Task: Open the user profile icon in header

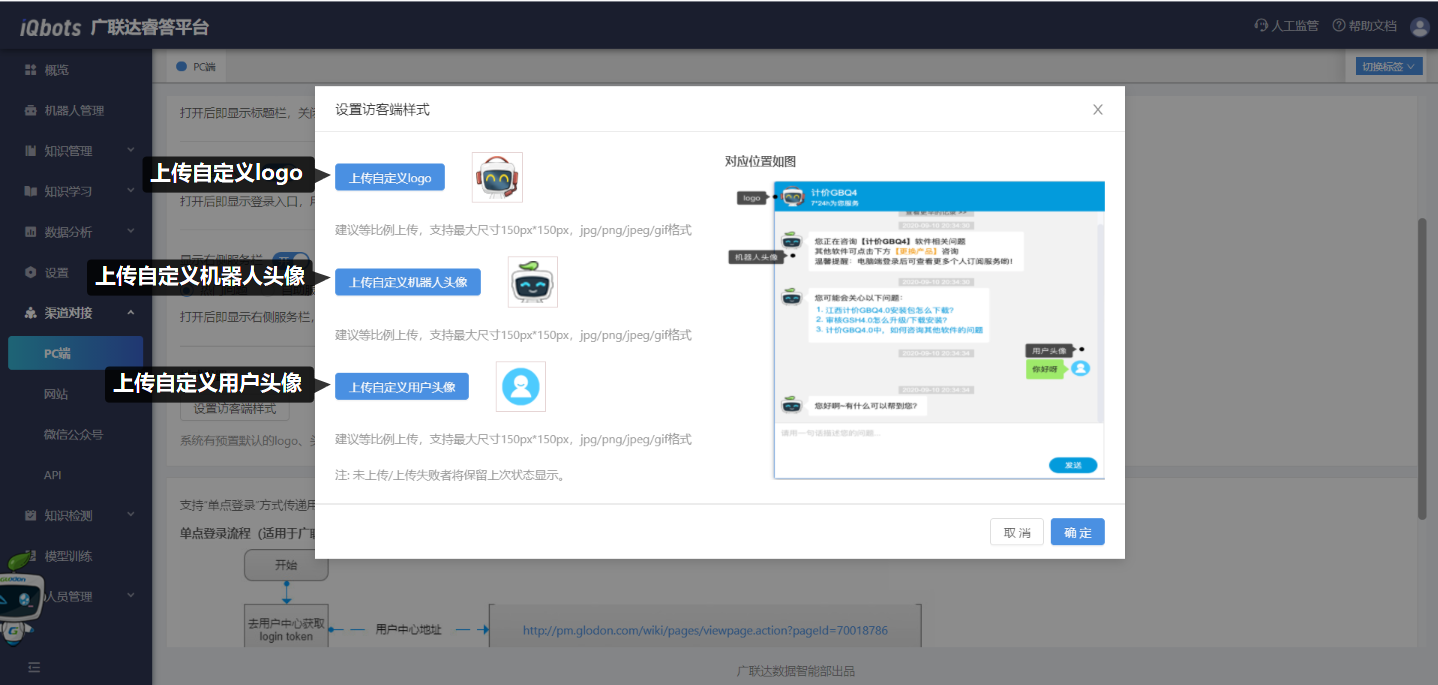Action: [x=1419, y=27]
